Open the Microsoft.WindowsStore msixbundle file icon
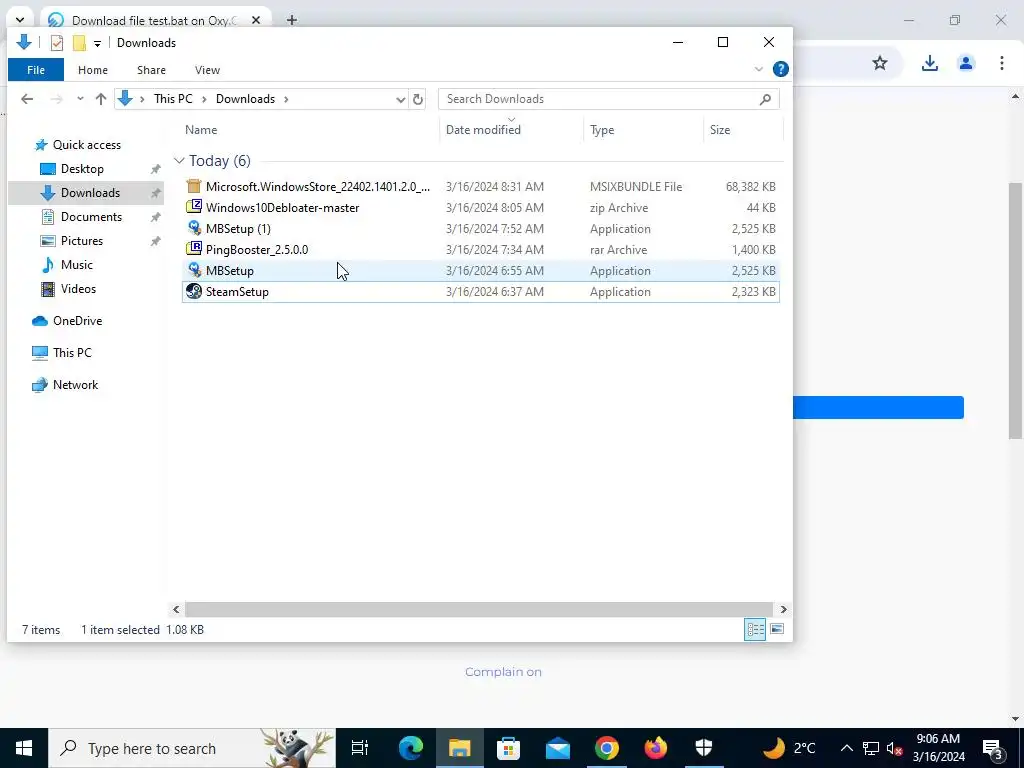 [193, 186]
